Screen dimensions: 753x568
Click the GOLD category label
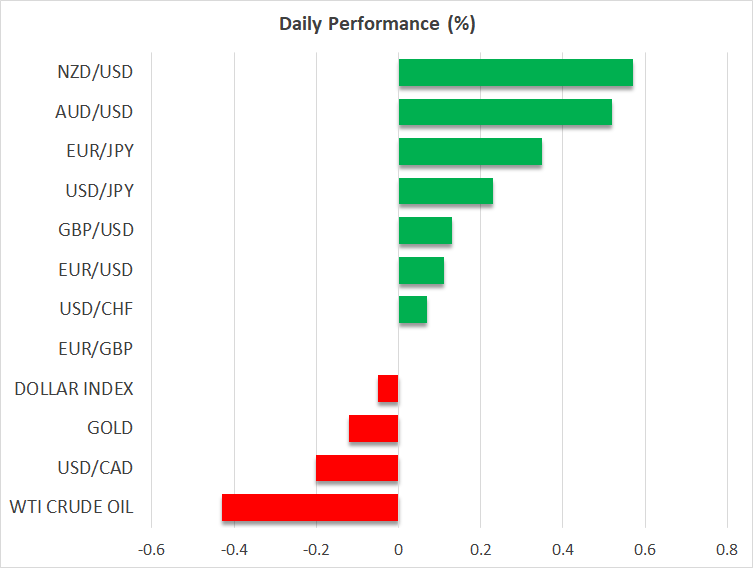pos(110,428)
